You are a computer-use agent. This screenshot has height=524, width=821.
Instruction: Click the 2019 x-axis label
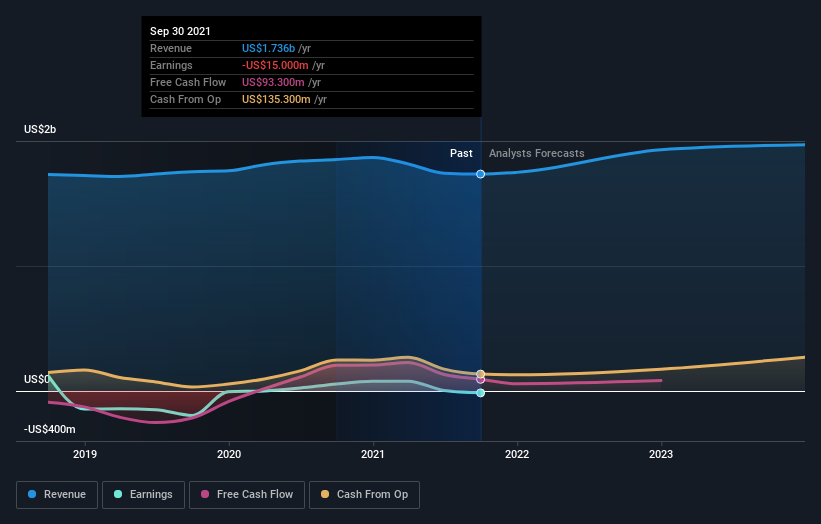click(x=85, y=454)
